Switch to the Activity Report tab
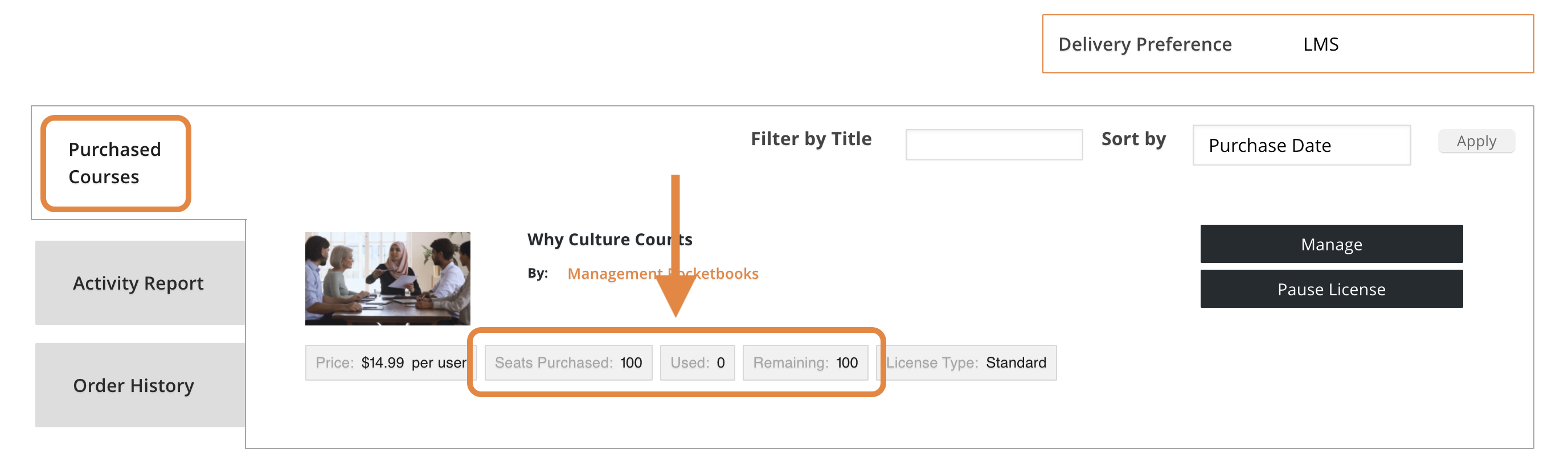1568x462 pixels. tap(139, 283)
